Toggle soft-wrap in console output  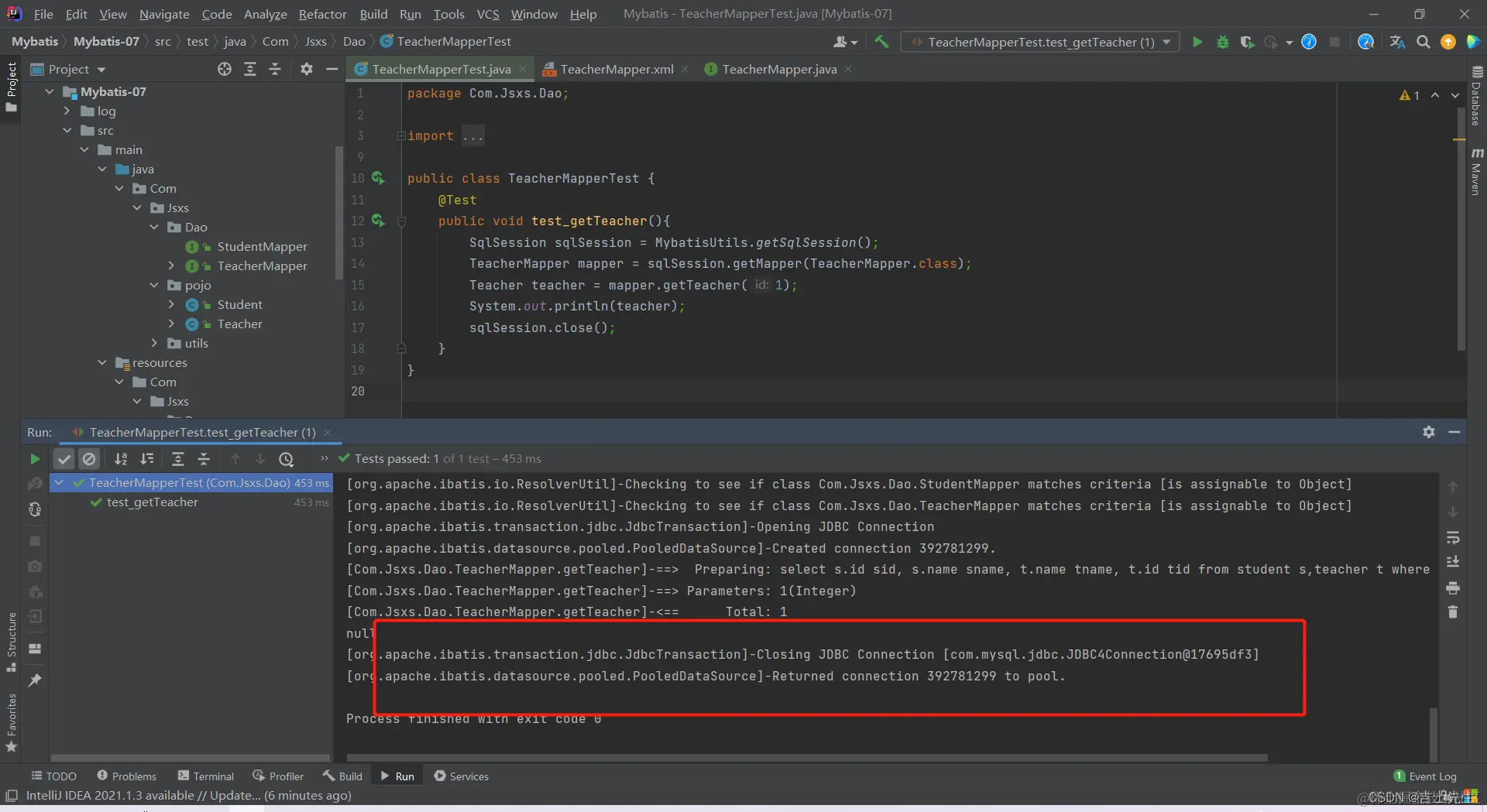pos(1453,537)
